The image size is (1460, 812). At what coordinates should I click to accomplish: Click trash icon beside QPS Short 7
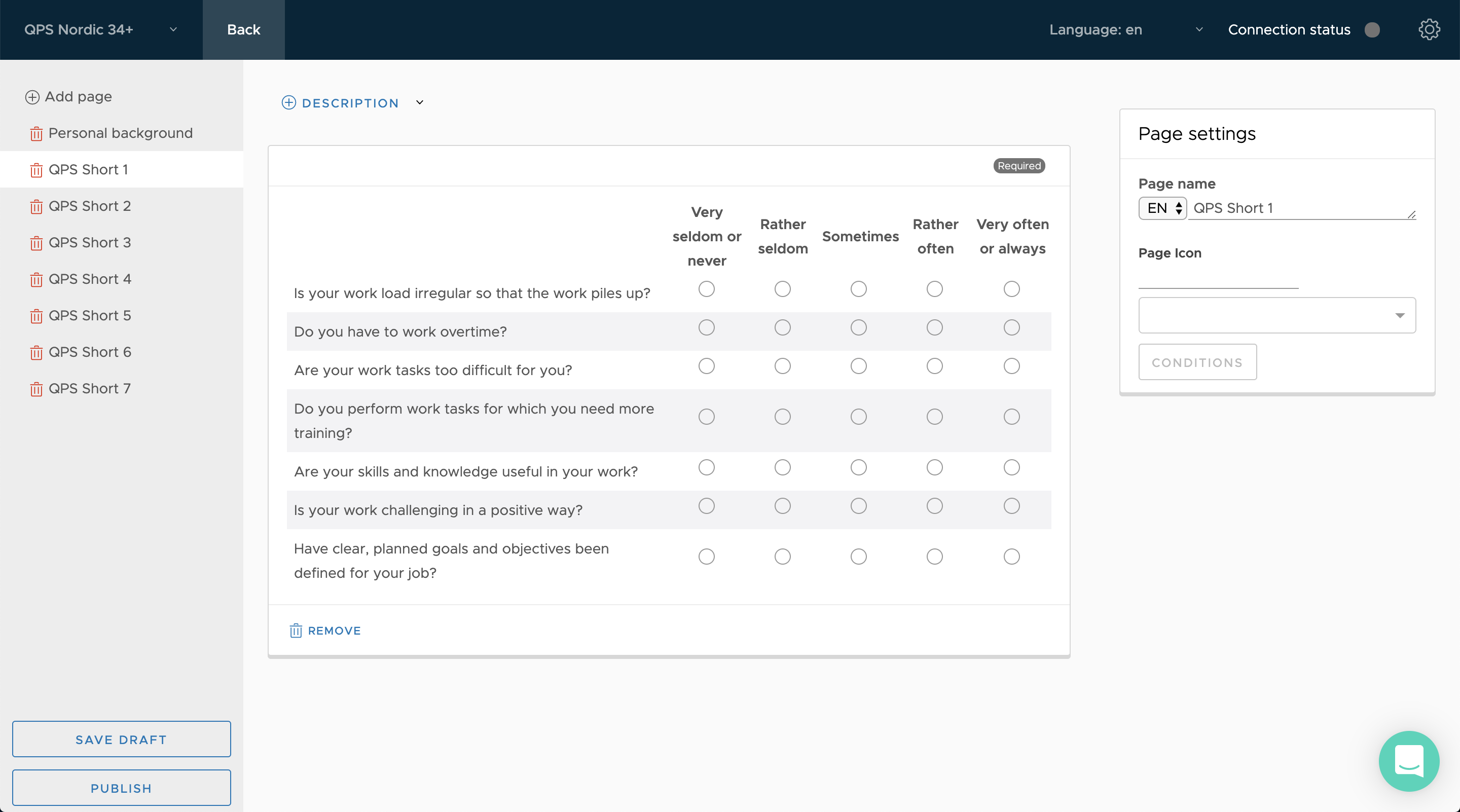point(36,389)
